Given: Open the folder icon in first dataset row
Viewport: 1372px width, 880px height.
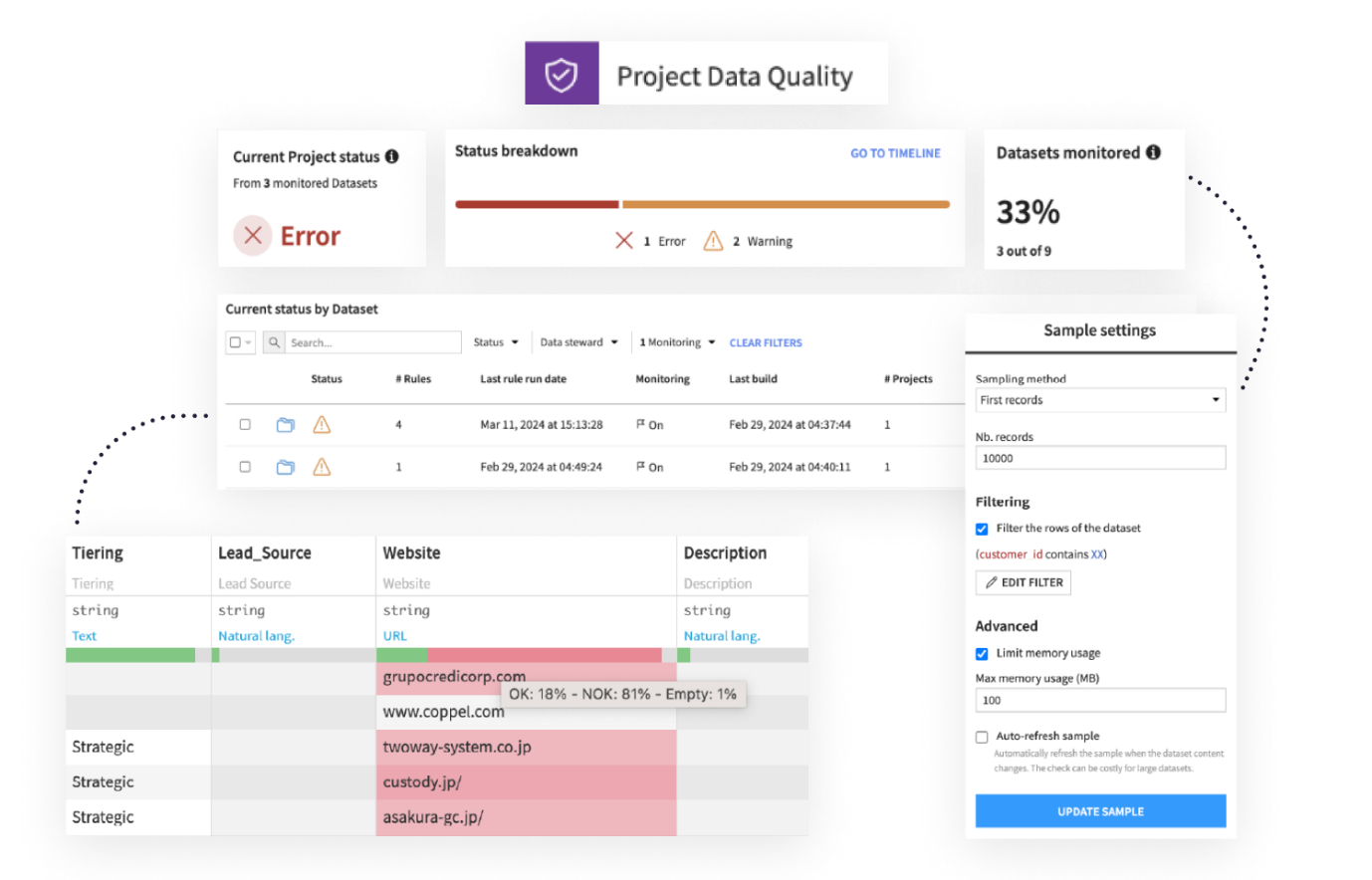Looking at the screenshot, I should tap(286, 425).
